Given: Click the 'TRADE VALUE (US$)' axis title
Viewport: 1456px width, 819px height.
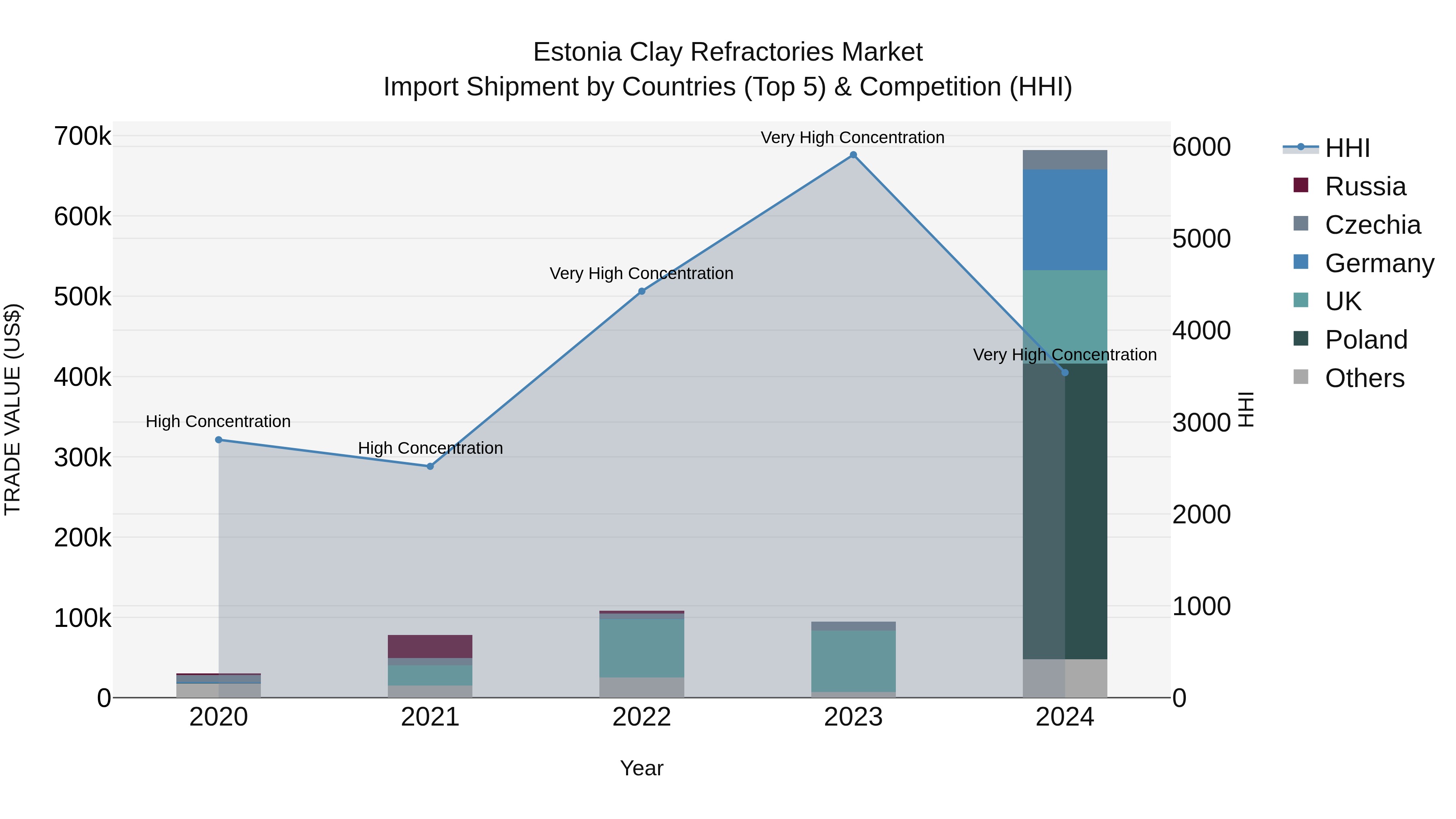Looking at the screenshot, I should point(13,409).
